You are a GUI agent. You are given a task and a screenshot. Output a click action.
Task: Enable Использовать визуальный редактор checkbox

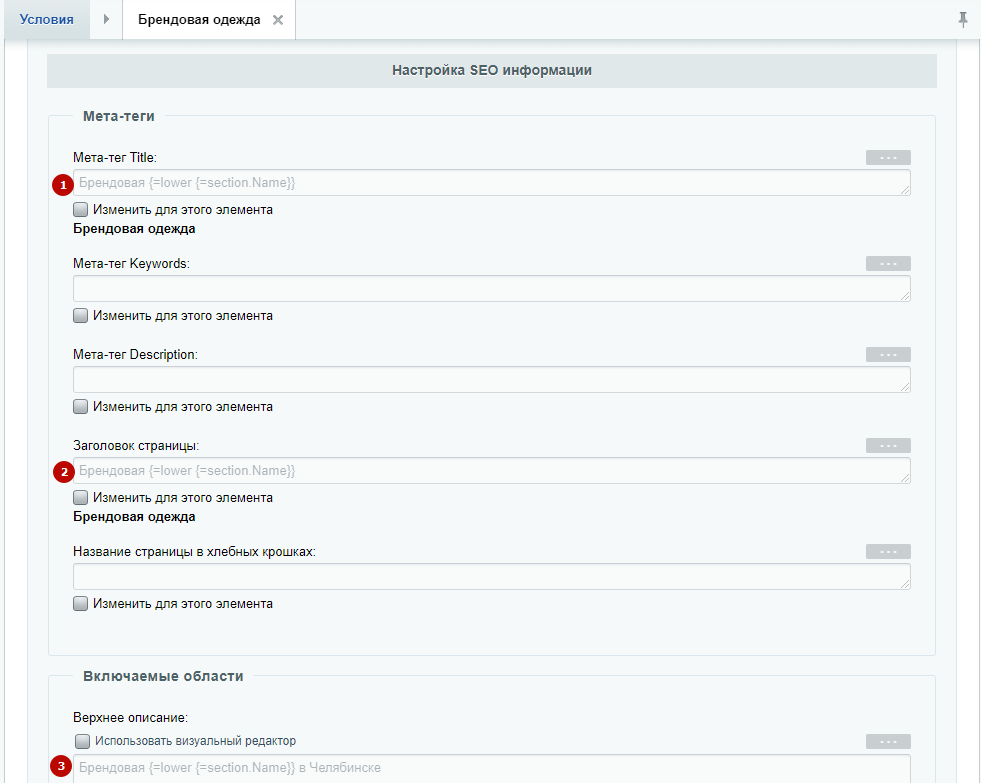[x=82, y=741]
